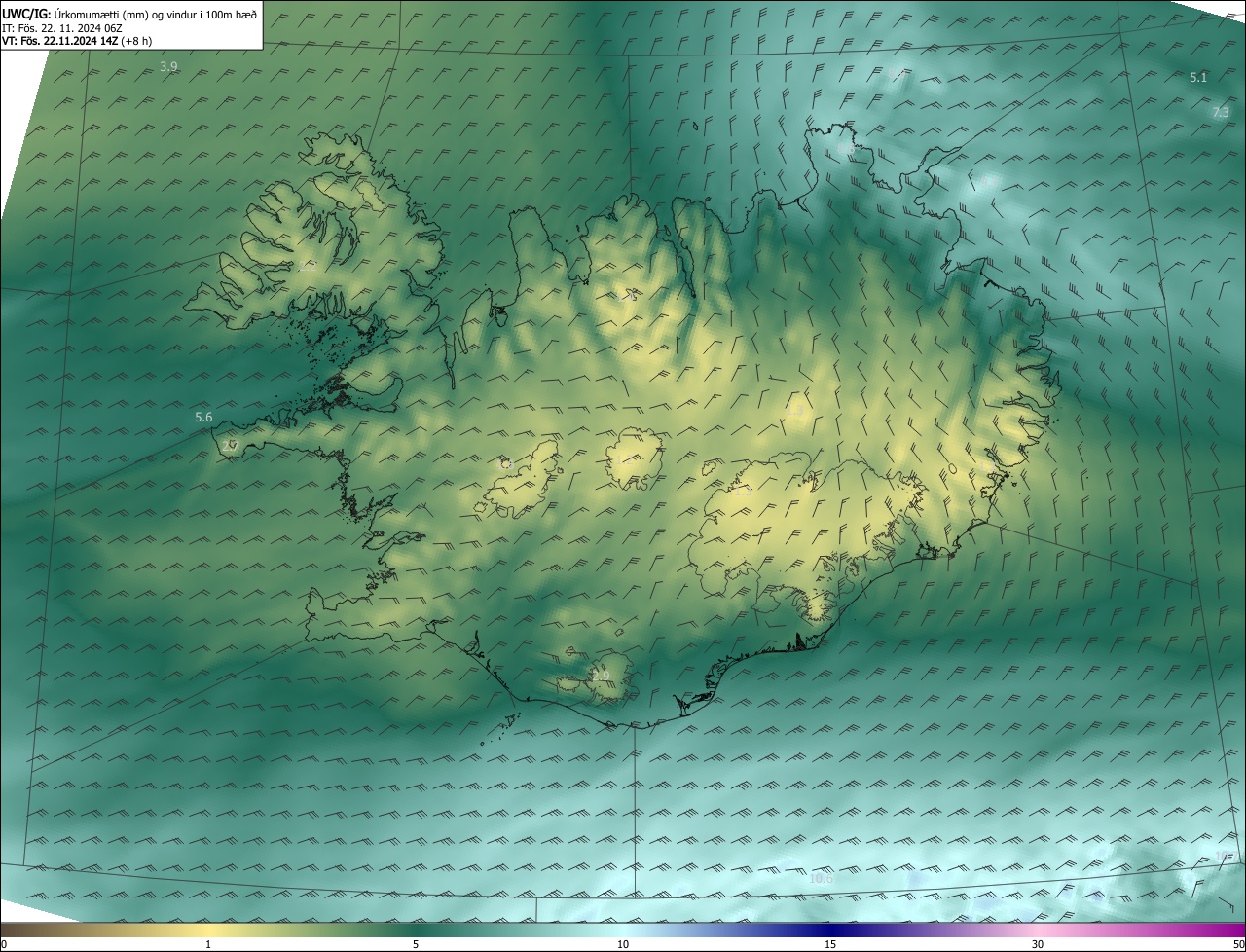Click the 30 label on the color scale
Viewport: 1246px width, 952px height.
(x=1038, y=944)
